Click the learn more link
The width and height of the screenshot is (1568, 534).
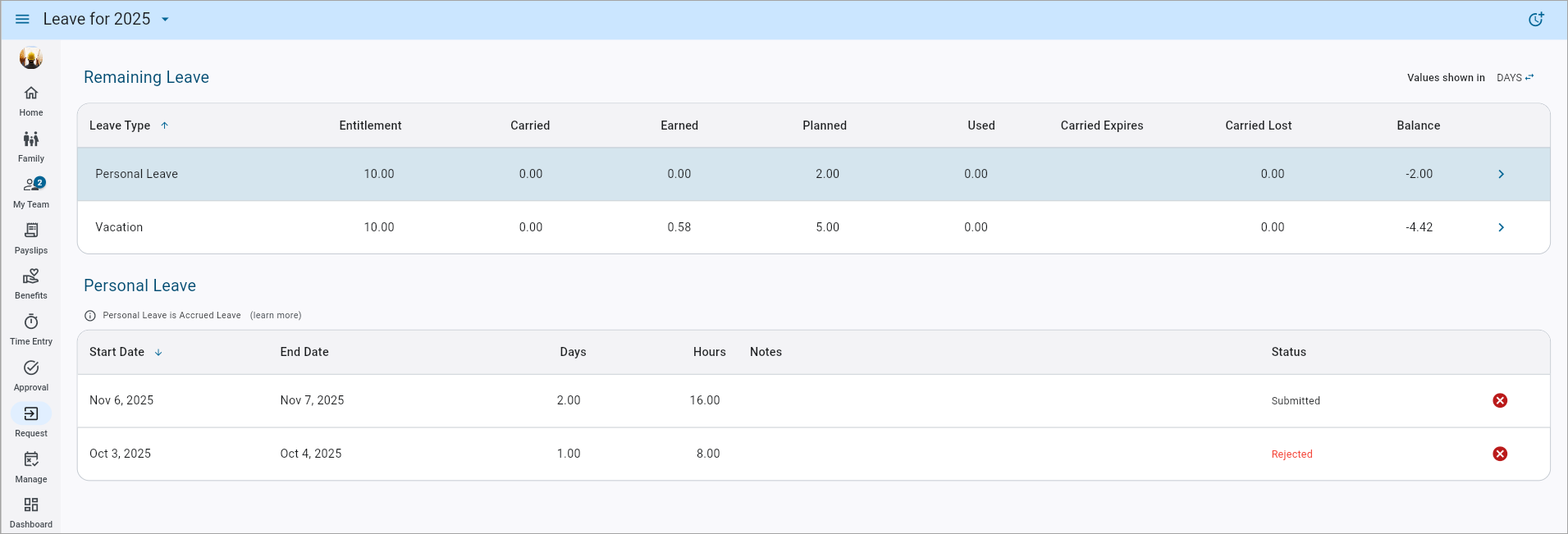coord(276,315)
